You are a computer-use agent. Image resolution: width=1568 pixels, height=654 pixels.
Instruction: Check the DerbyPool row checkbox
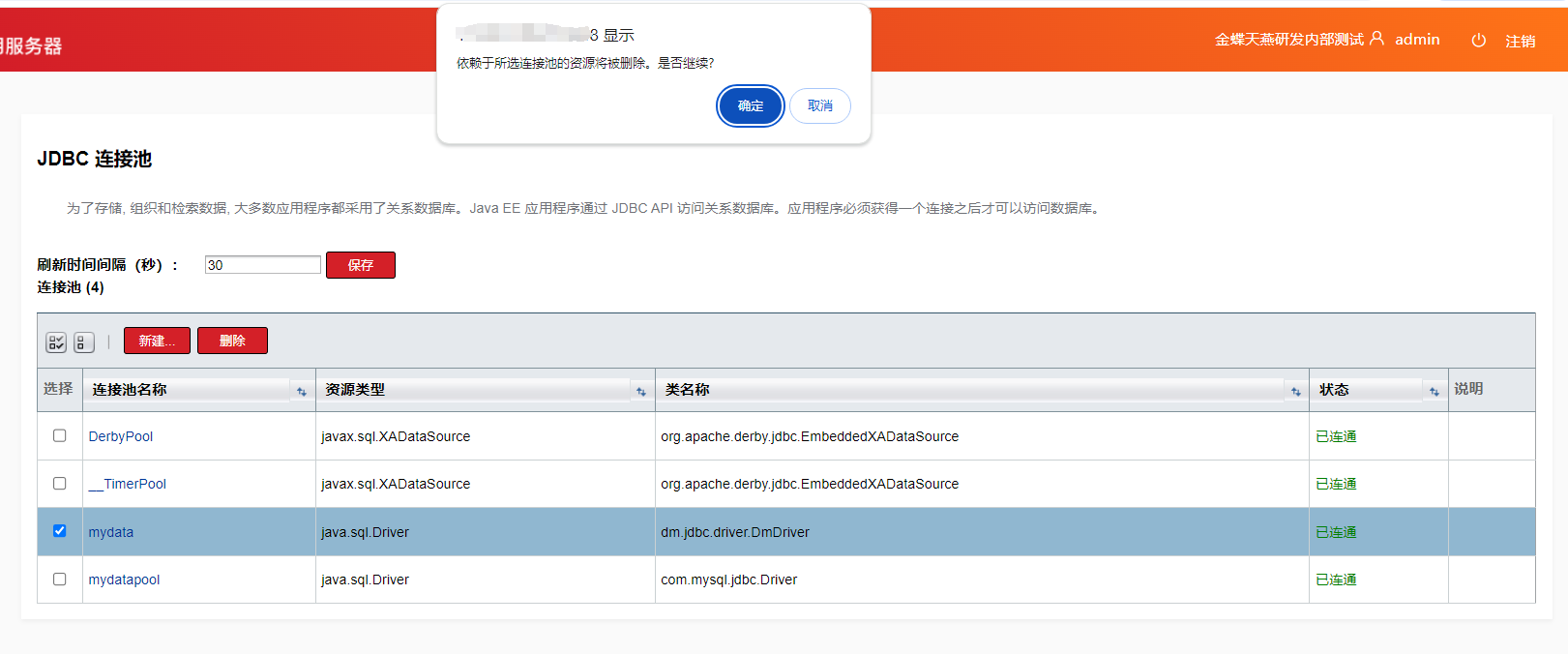click(60, 435)
